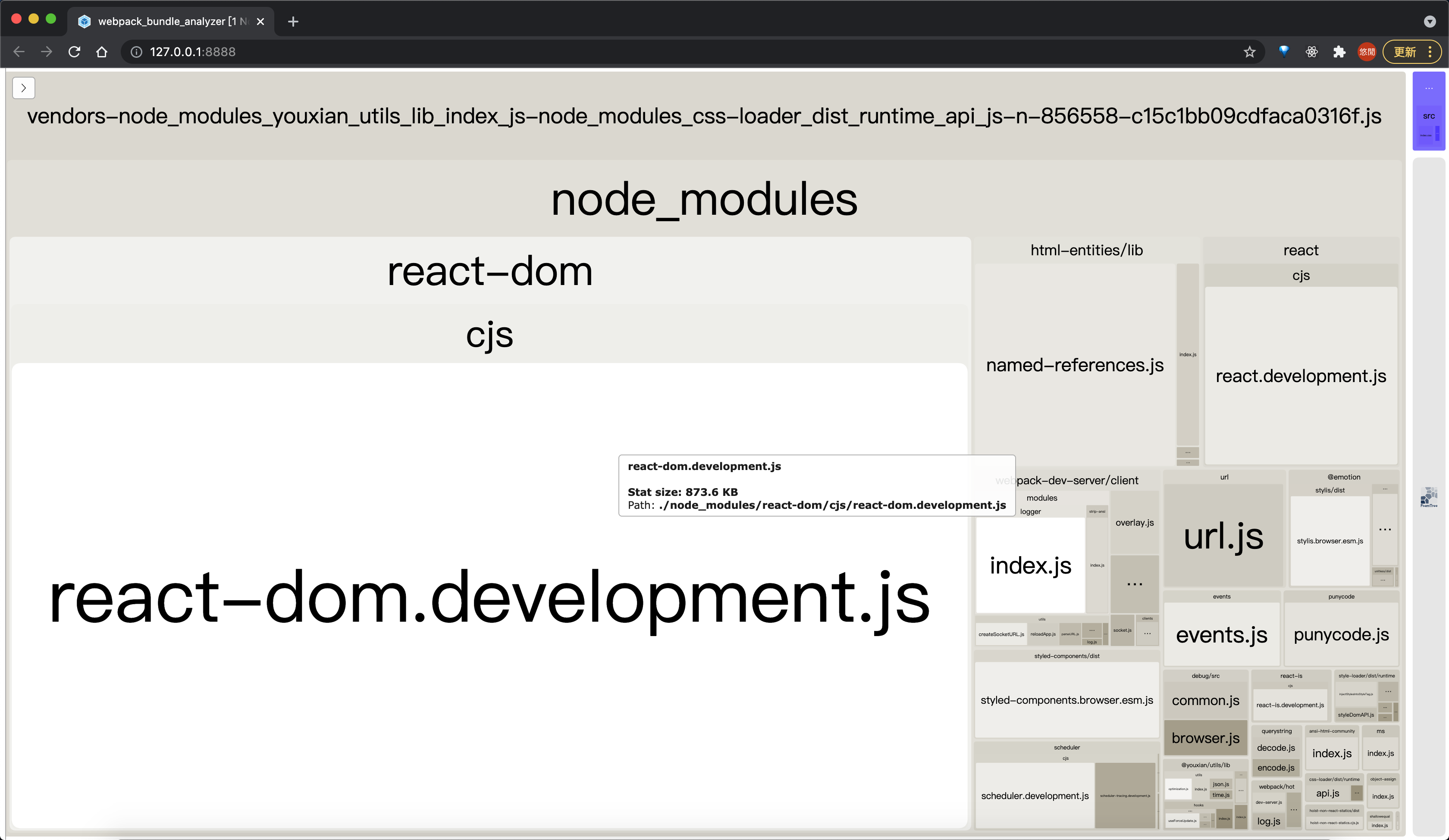Click the node_modules group header
Viewport: 1449px width, 840px height.
pyautogui.click(x=704, y=199)
